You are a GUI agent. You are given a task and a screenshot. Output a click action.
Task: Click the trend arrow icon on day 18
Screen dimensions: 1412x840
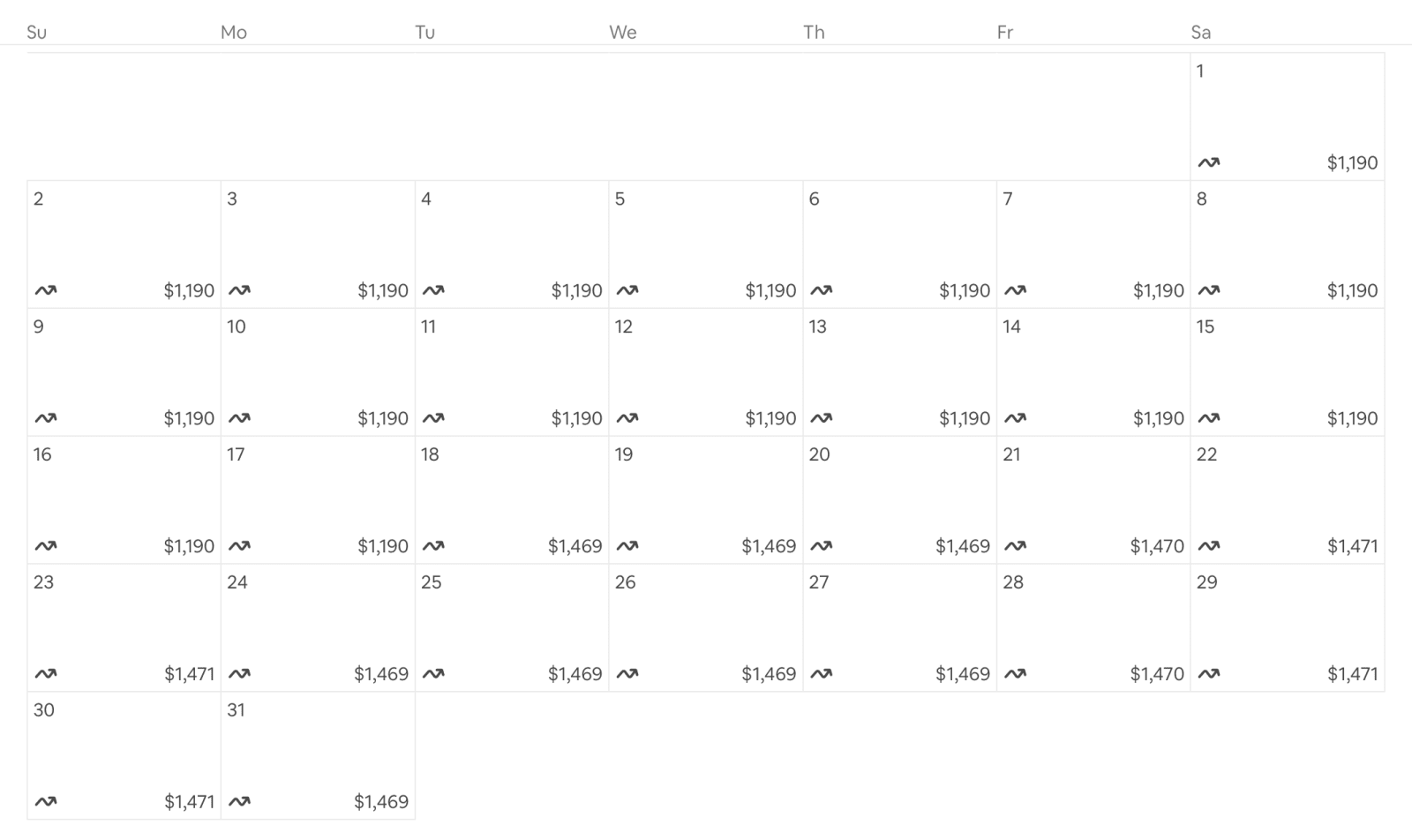pos(433,546)
